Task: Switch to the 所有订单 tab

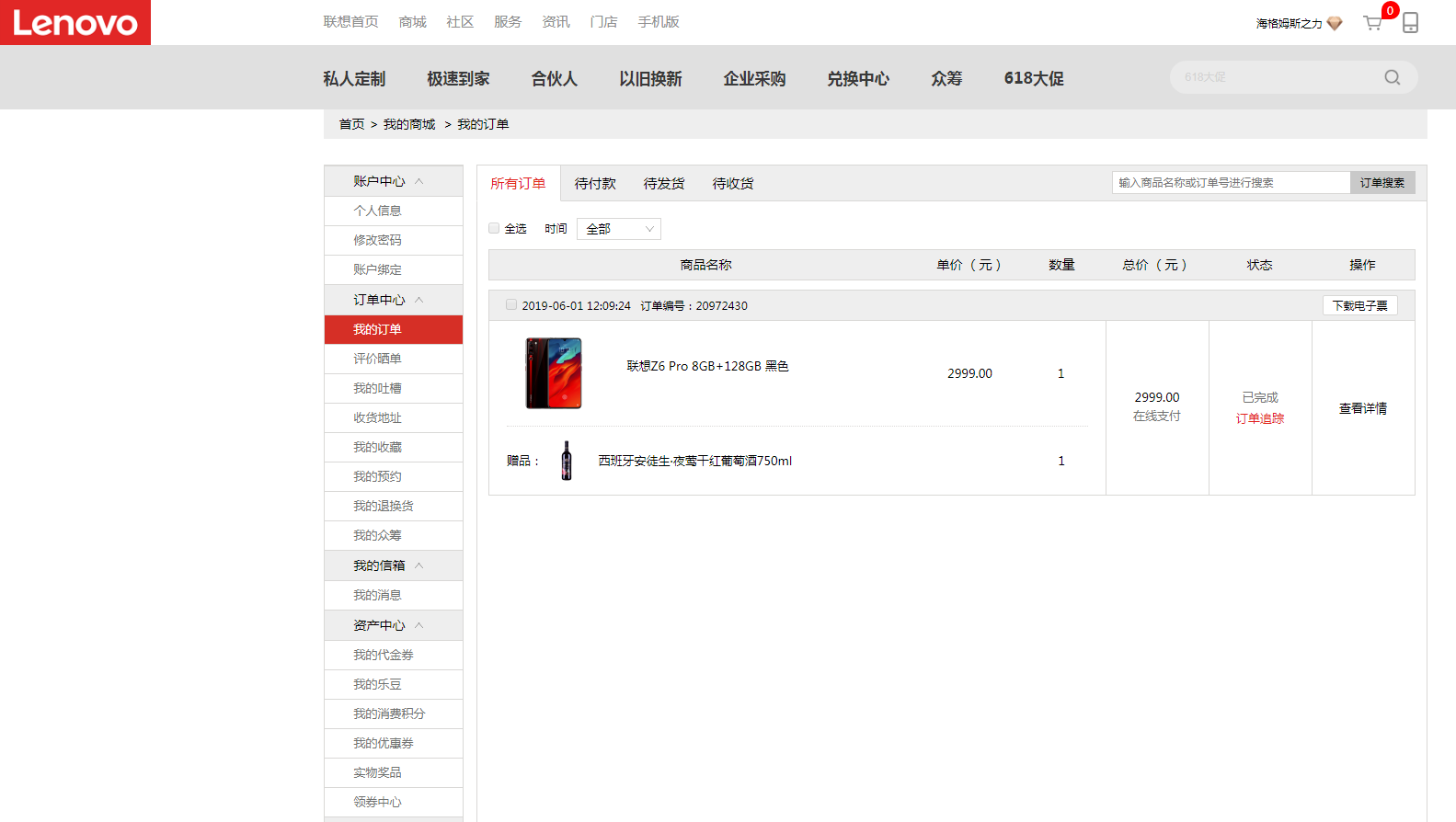Action: point(518,183)
